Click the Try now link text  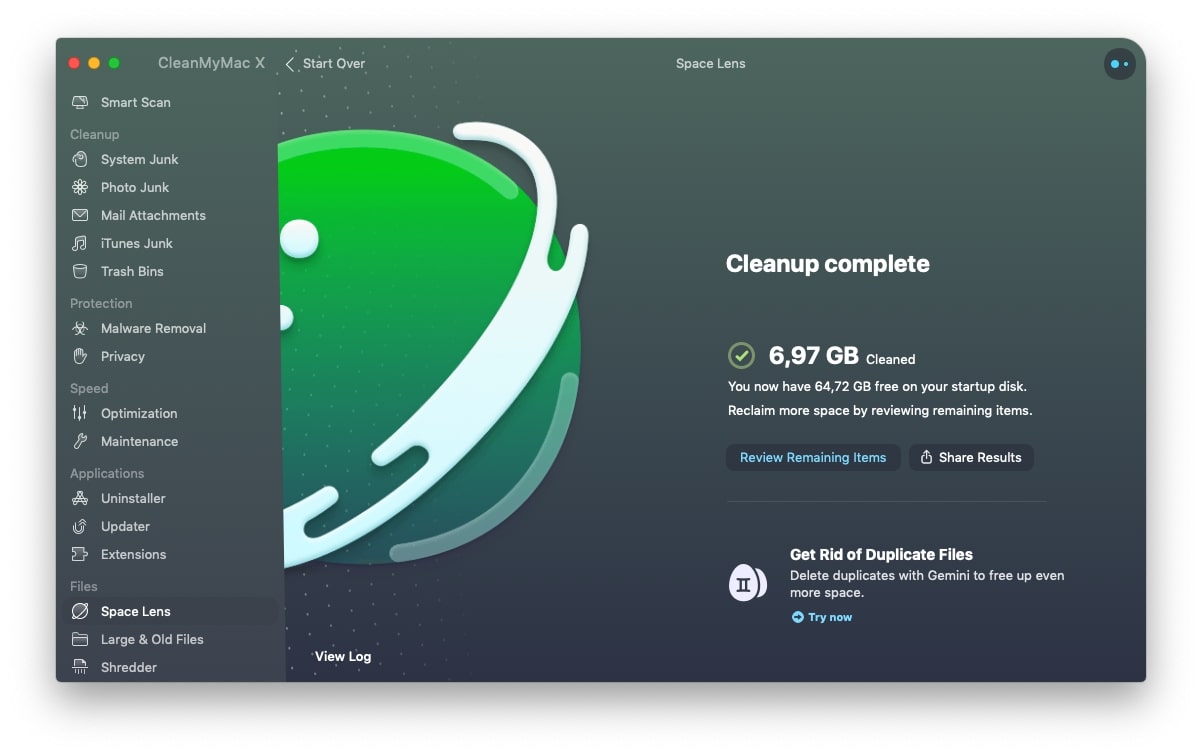pos(830,617)
